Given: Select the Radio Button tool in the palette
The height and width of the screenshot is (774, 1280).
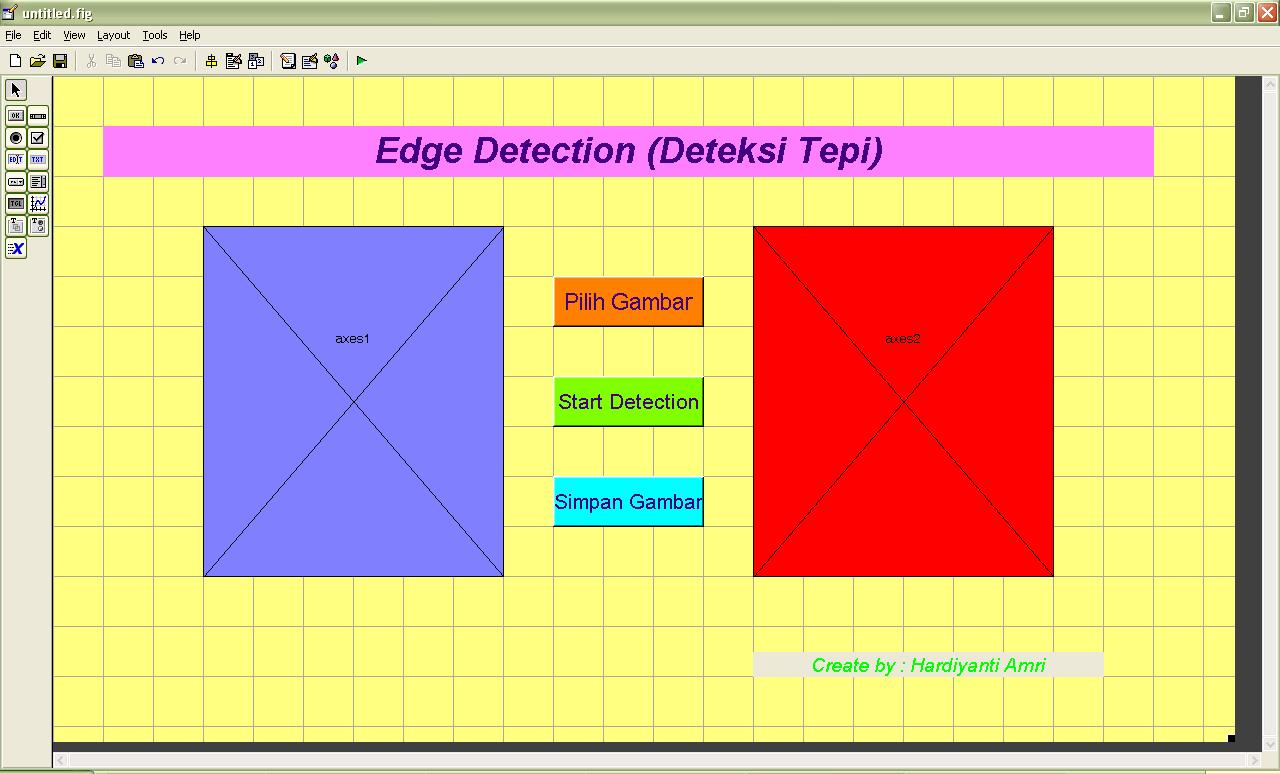Looking at the screenshot, I should coord(14,138).
